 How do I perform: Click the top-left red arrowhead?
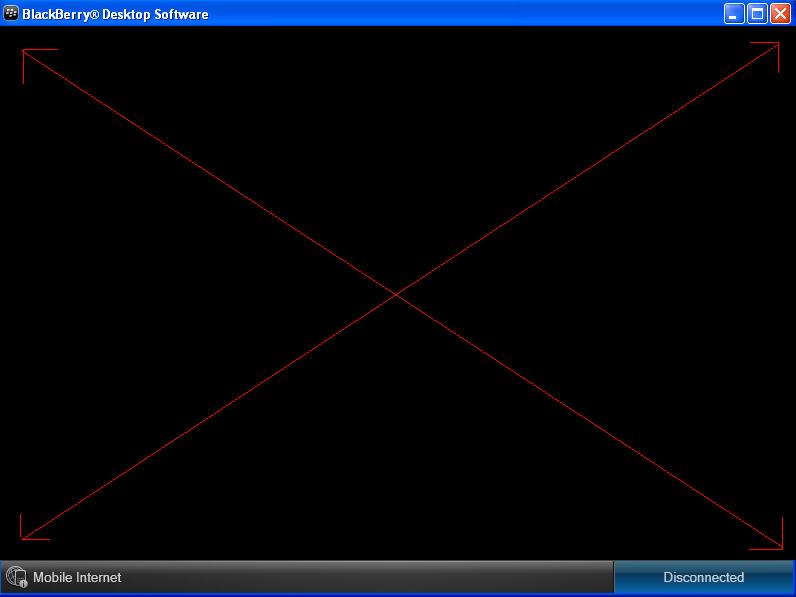coord(26,52)
